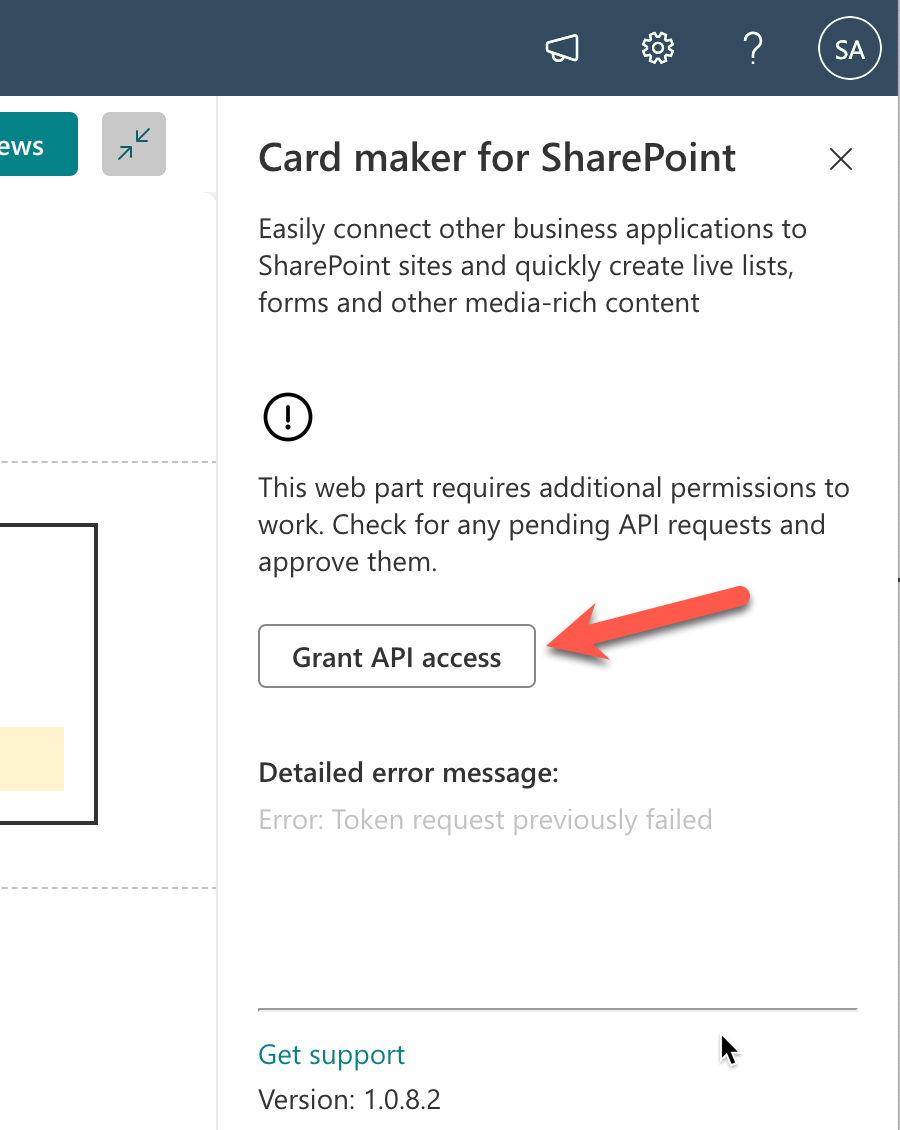Click Grant API access

point(396,657)
